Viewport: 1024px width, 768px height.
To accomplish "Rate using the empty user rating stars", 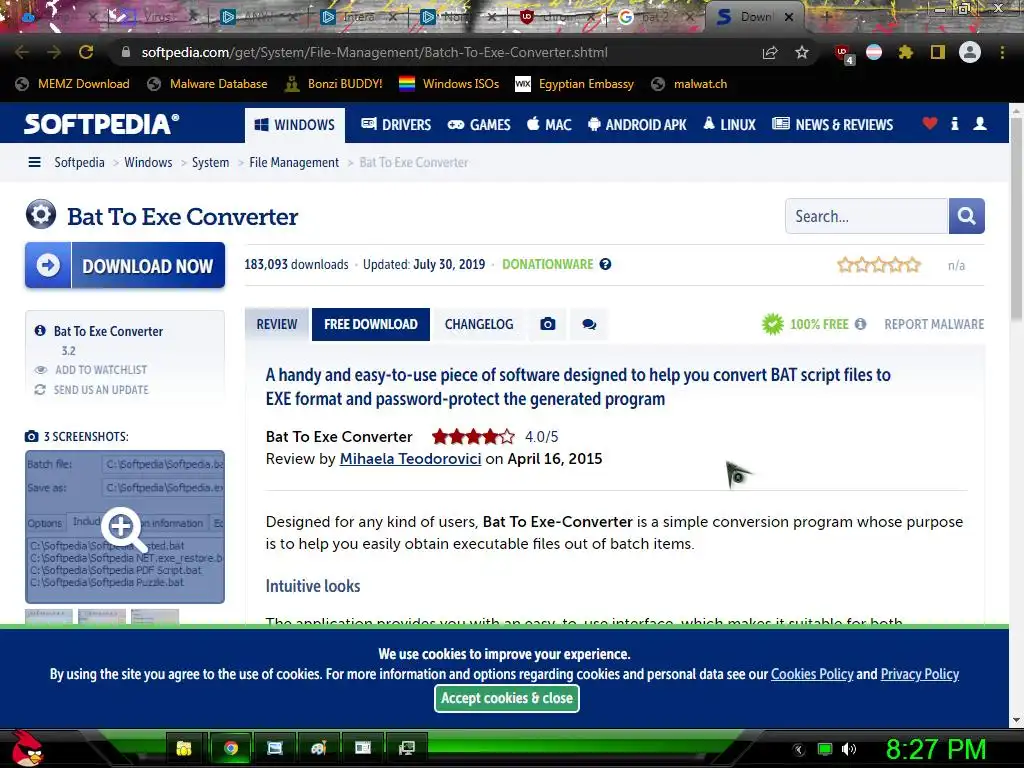I will [x=879, y=265].
